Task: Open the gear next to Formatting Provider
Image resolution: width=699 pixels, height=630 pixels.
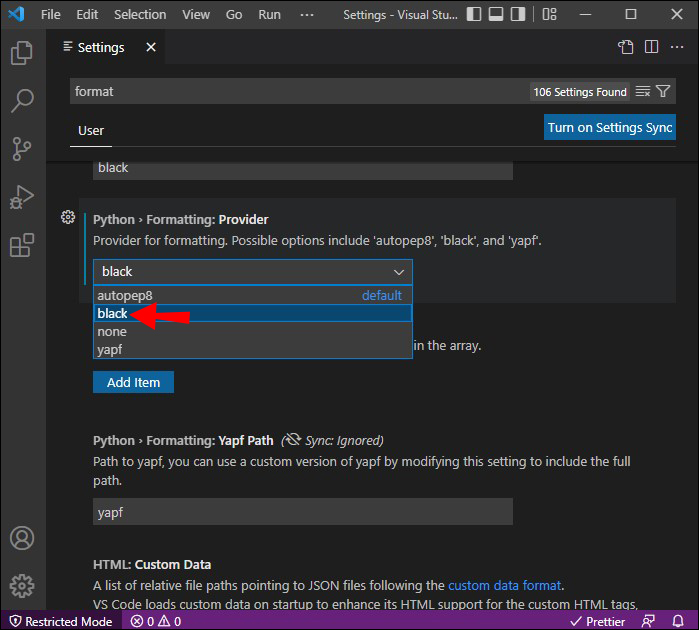Action: click(68, 218)
